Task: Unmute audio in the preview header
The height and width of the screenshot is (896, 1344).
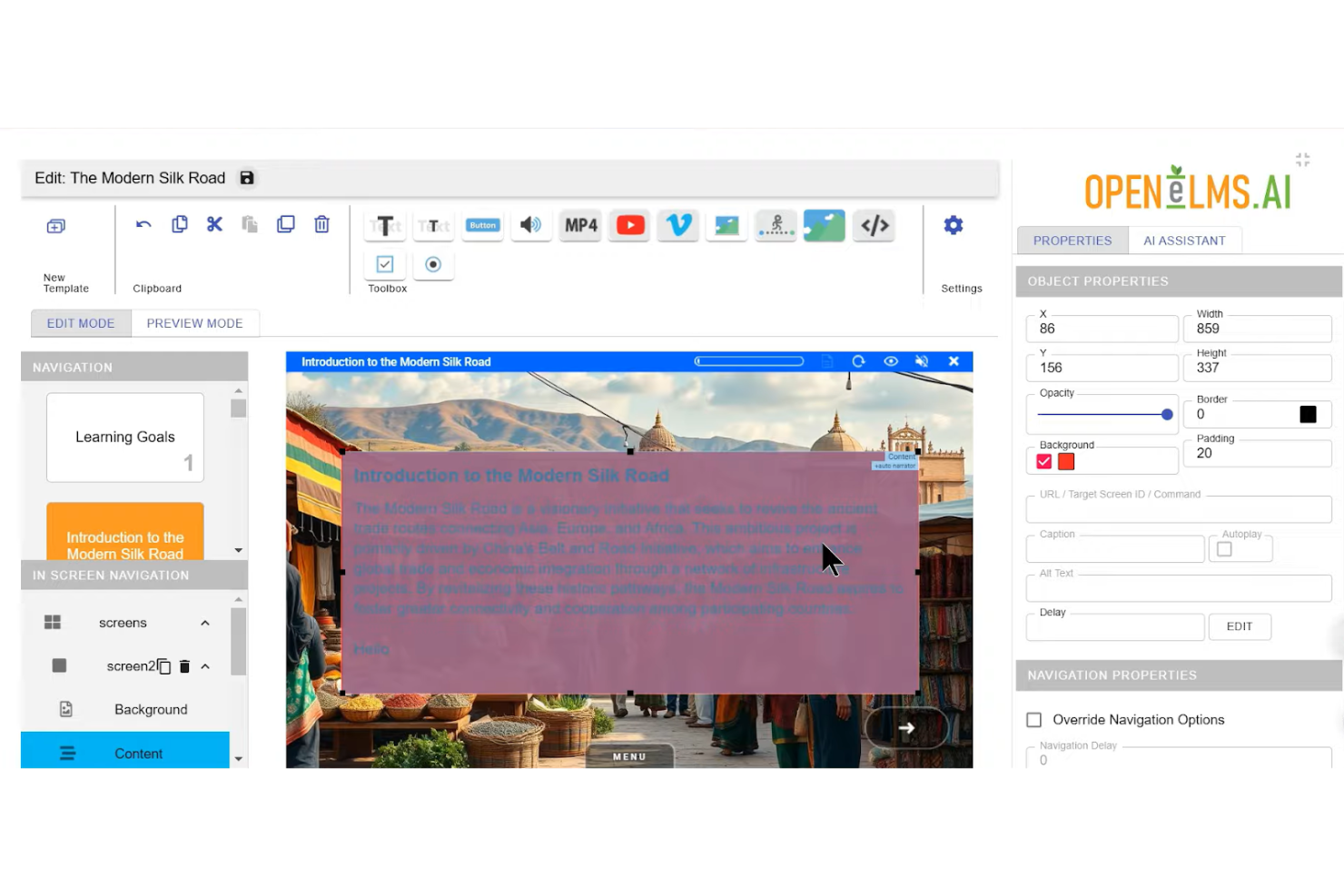Action: click(x=922, y=360)
